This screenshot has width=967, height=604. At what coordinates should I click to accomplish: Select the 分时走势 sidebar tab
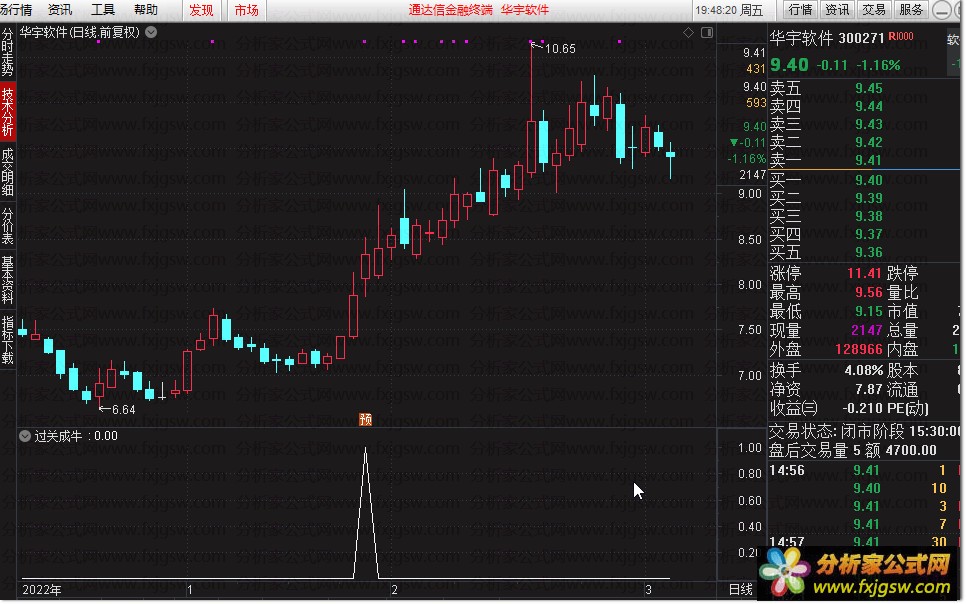pyautogui.click(x=7, y=52)
